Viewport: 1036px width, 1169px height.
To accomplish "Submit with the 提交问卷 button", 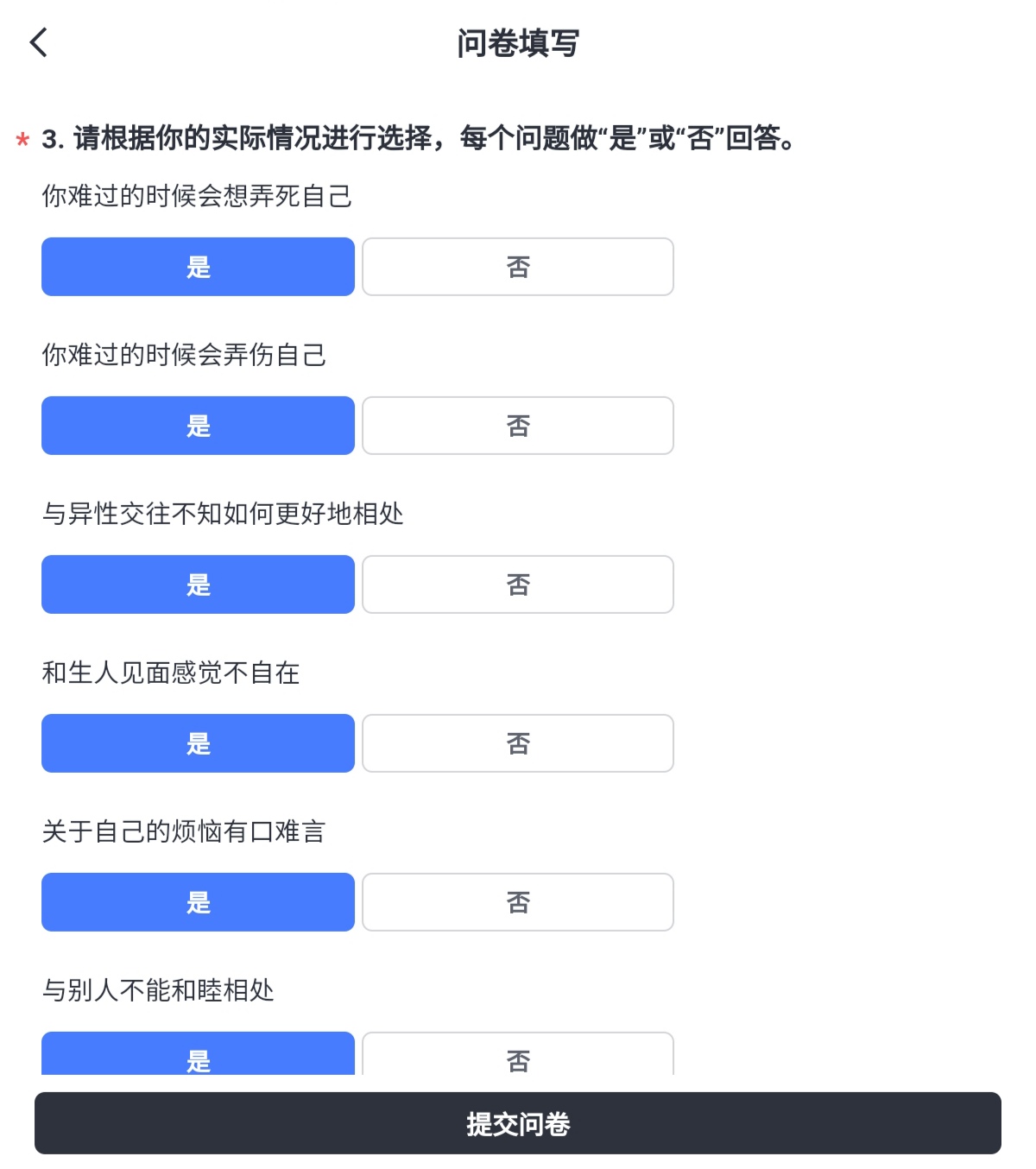I will click(518, 1123).
